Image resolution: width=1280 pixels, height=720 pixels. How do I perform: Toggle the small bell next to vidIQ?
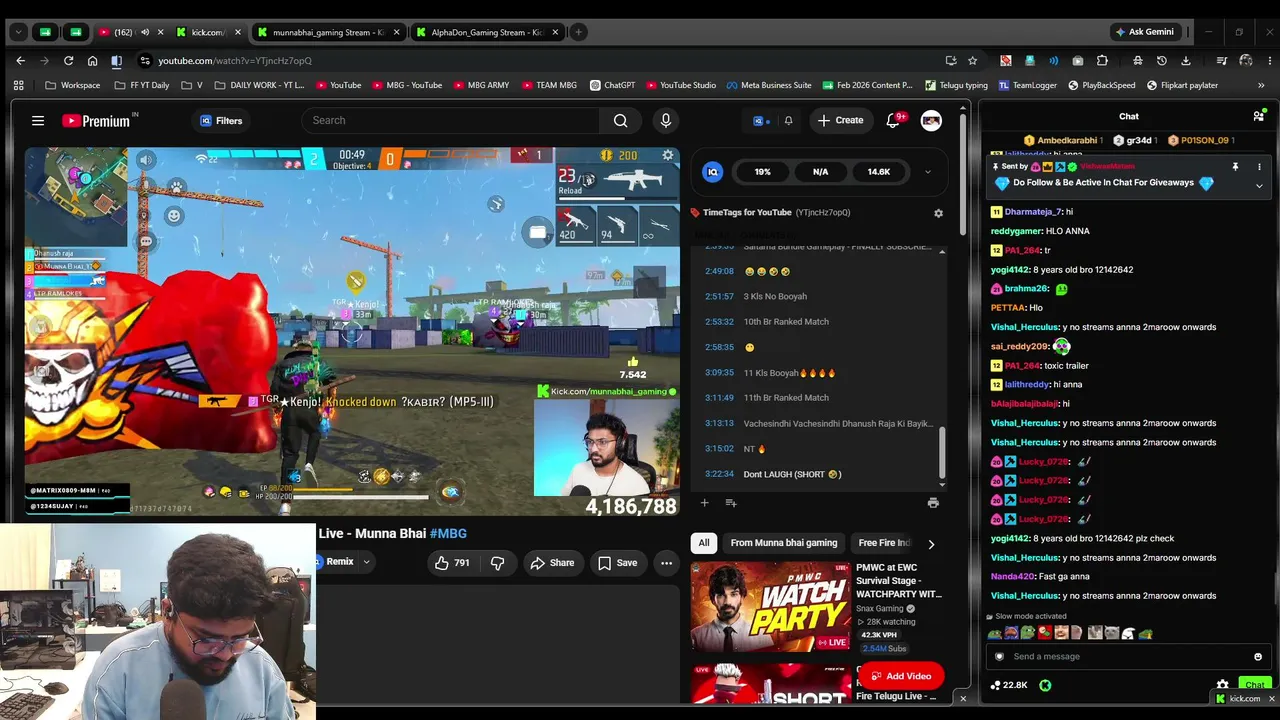point(788,121)
